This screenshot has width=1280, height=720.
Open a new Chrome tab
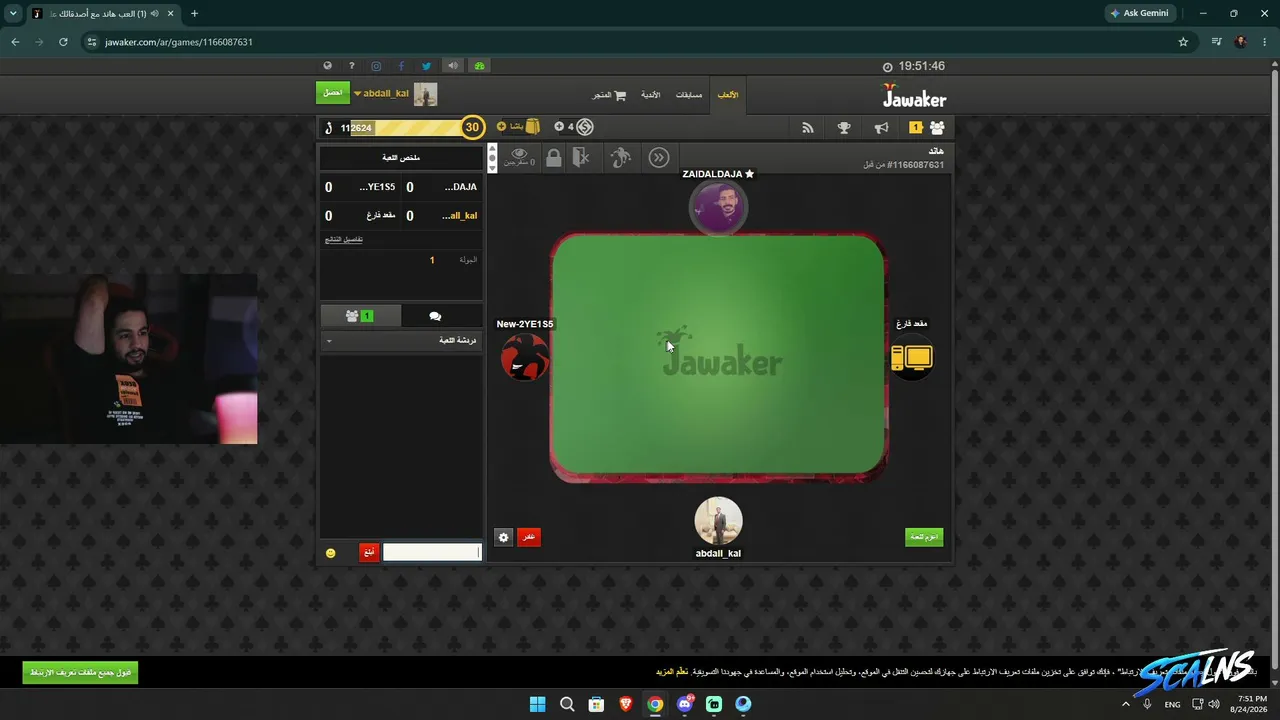194,14
